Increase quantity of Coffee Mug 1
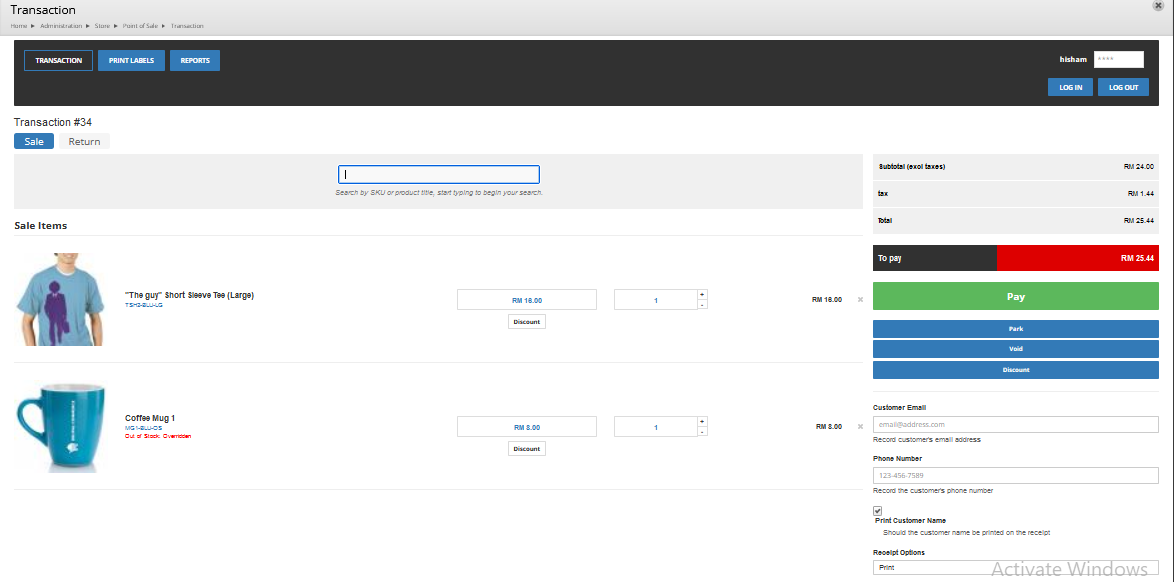The image size is (1174, 582). (702, 422)
